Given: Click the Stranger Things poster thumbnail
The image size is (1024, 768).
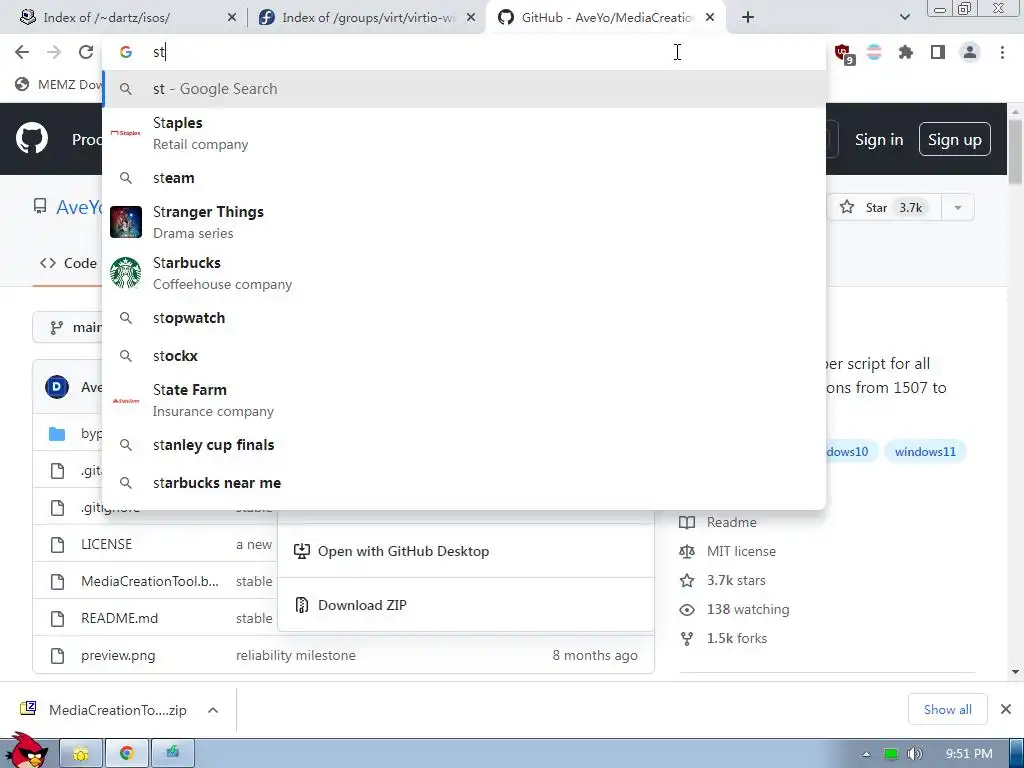Looking at the screenshot, I should click(x=125, y=222).
